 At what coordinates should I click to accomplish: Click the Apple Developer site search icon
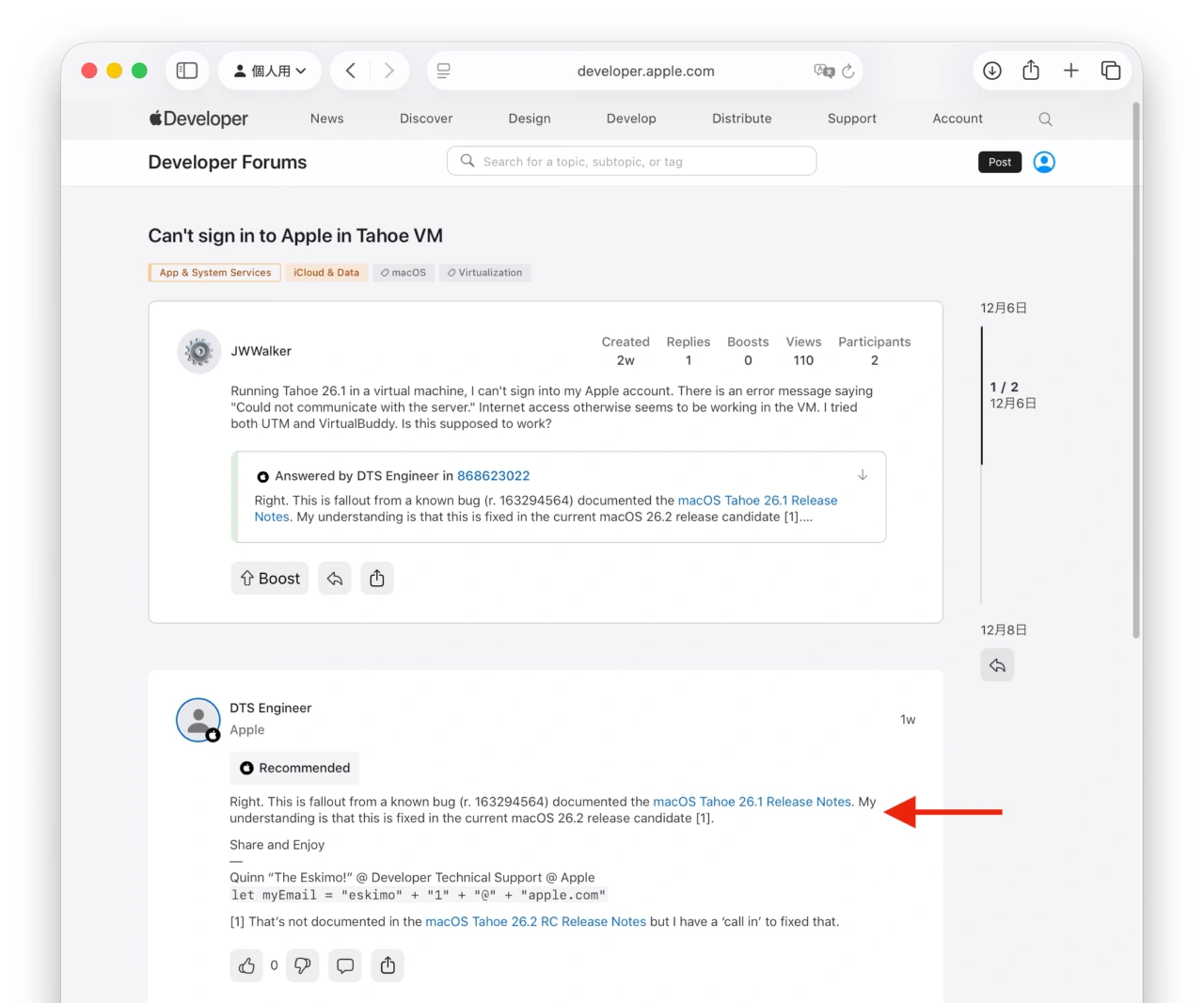[x=1045, y=119]
